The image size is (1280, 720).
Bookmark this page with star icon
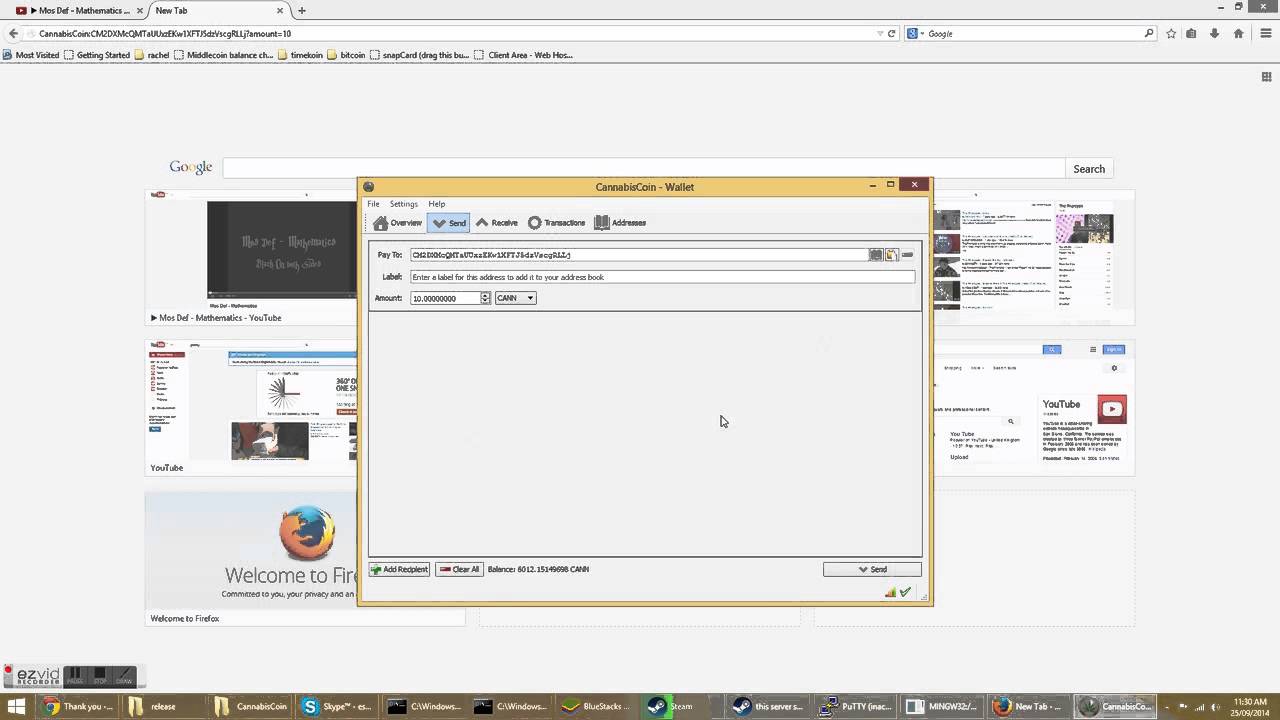tap(1171, 33)
